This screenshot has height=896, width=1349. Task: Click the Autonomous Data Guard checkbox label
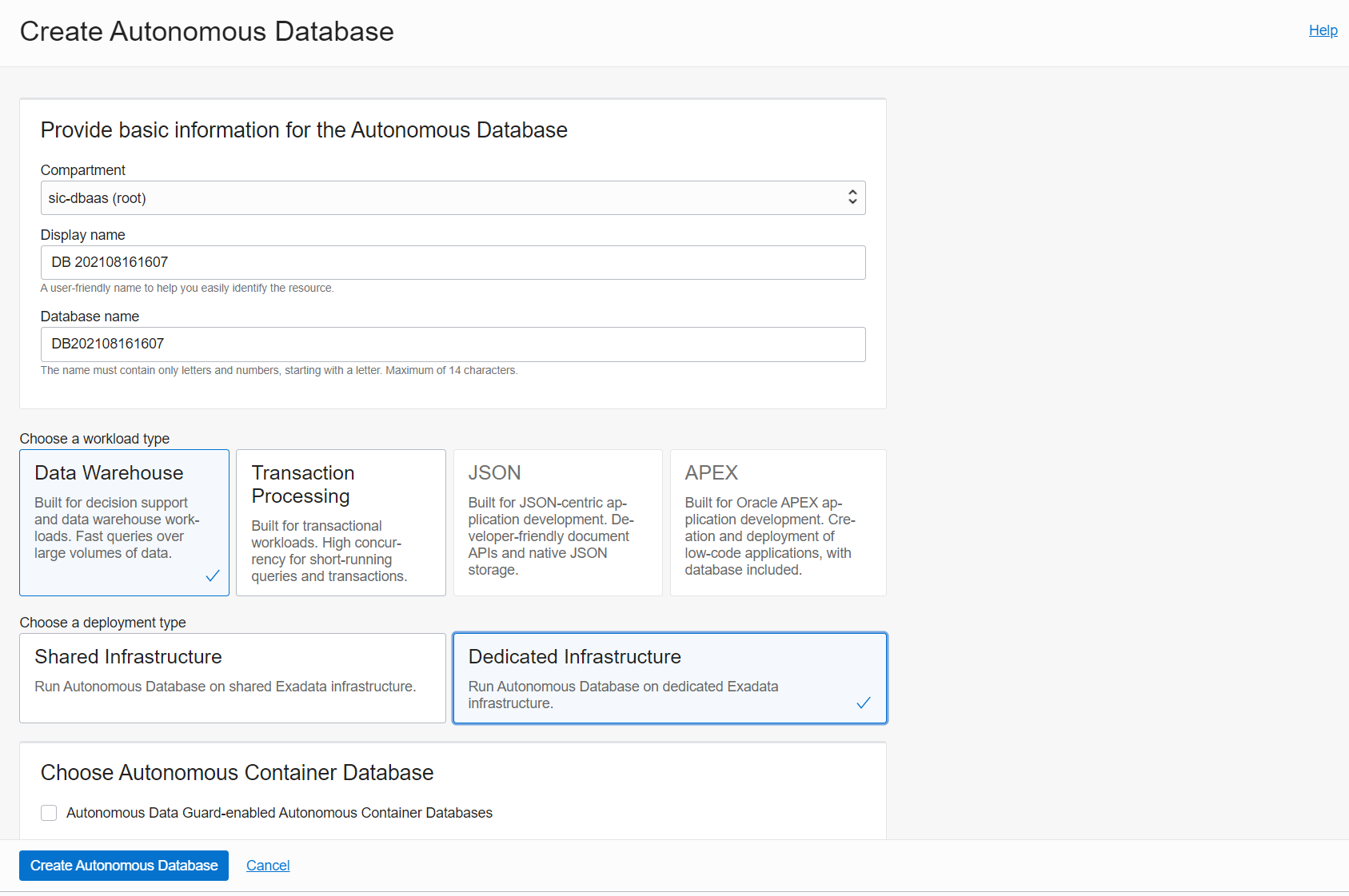click(279, 813)
